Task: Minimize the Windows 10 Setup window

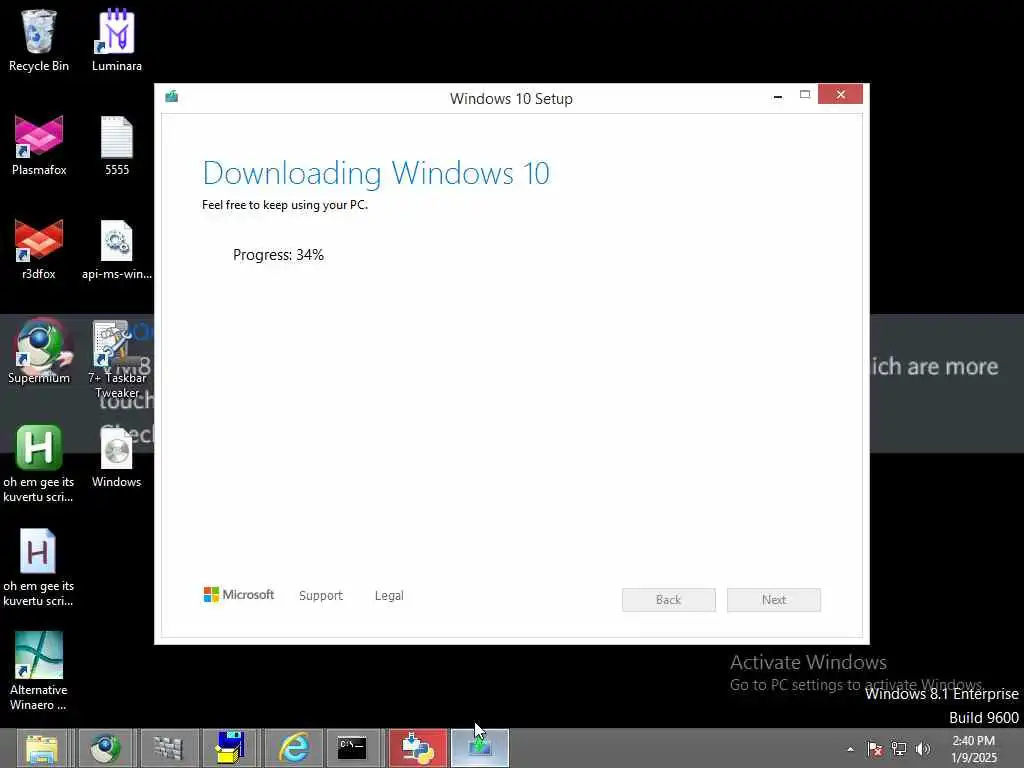Action: (x=778, y=95)
